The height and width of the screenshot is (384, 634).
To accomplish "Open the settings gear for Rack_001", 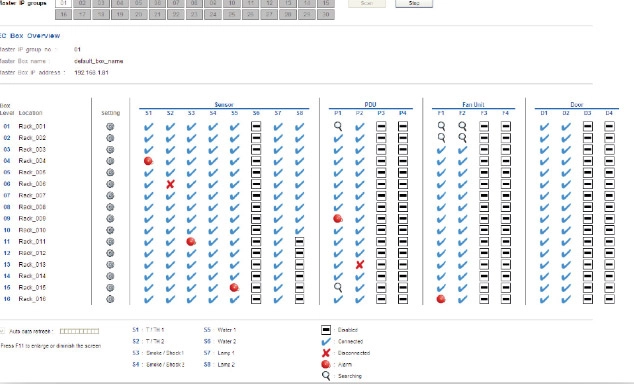I will point(110,127).
